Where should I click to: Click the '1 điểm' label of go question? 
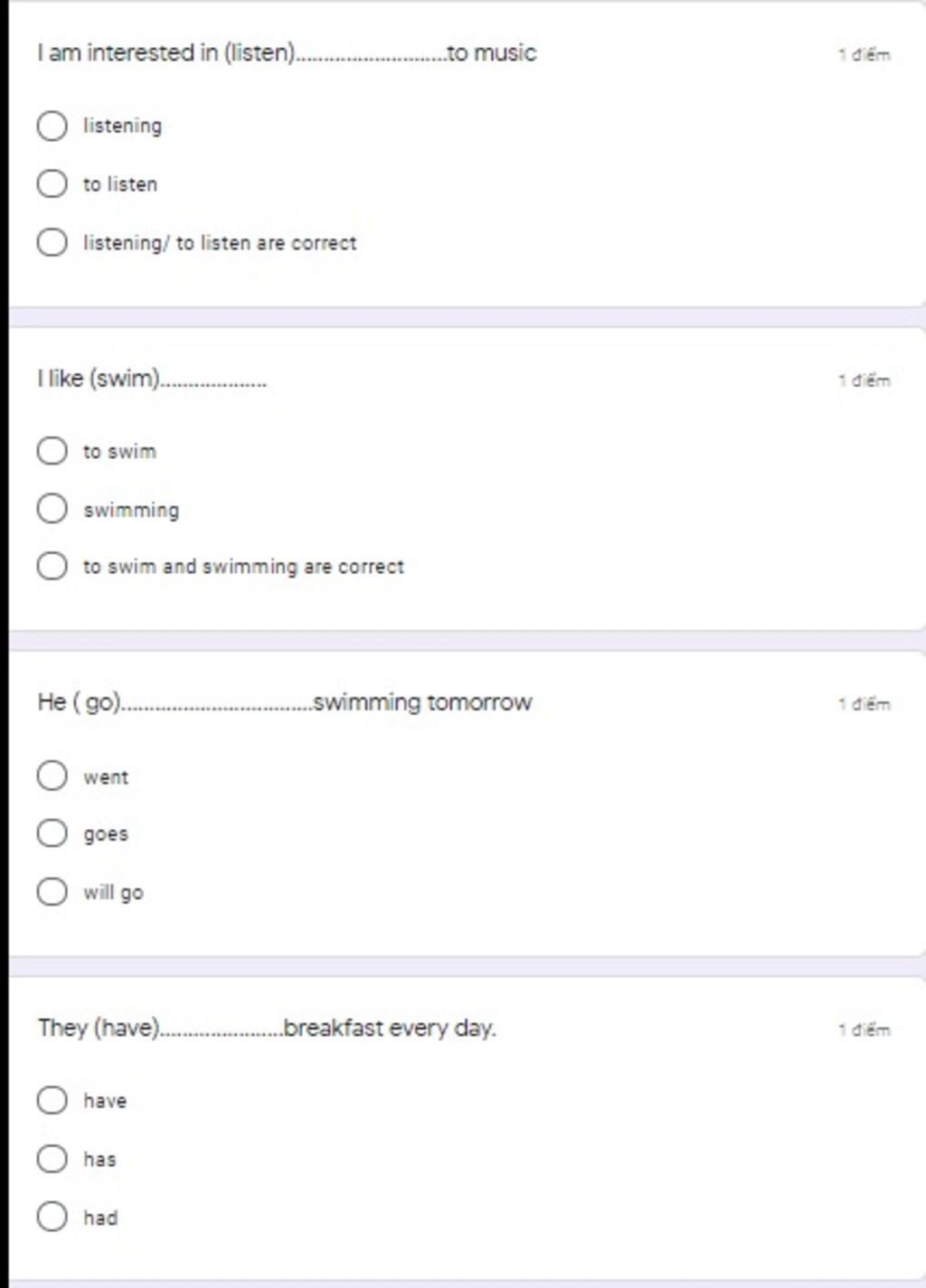(x=865, y=704)
